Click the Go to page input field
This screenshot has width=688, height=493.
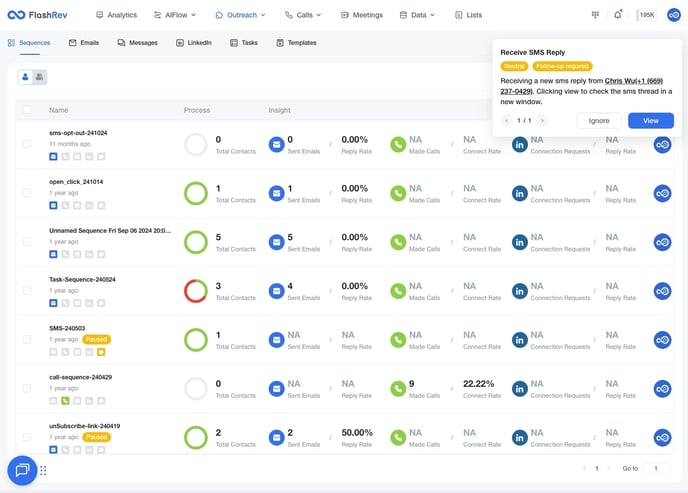[x=656, y=468]
